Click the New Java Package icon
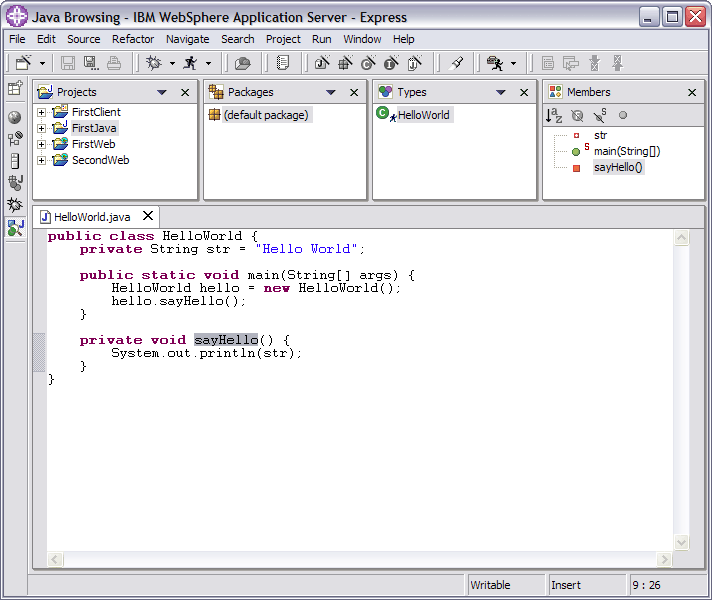The height and width of the screenshot is (600, 712). pos(346,63)
